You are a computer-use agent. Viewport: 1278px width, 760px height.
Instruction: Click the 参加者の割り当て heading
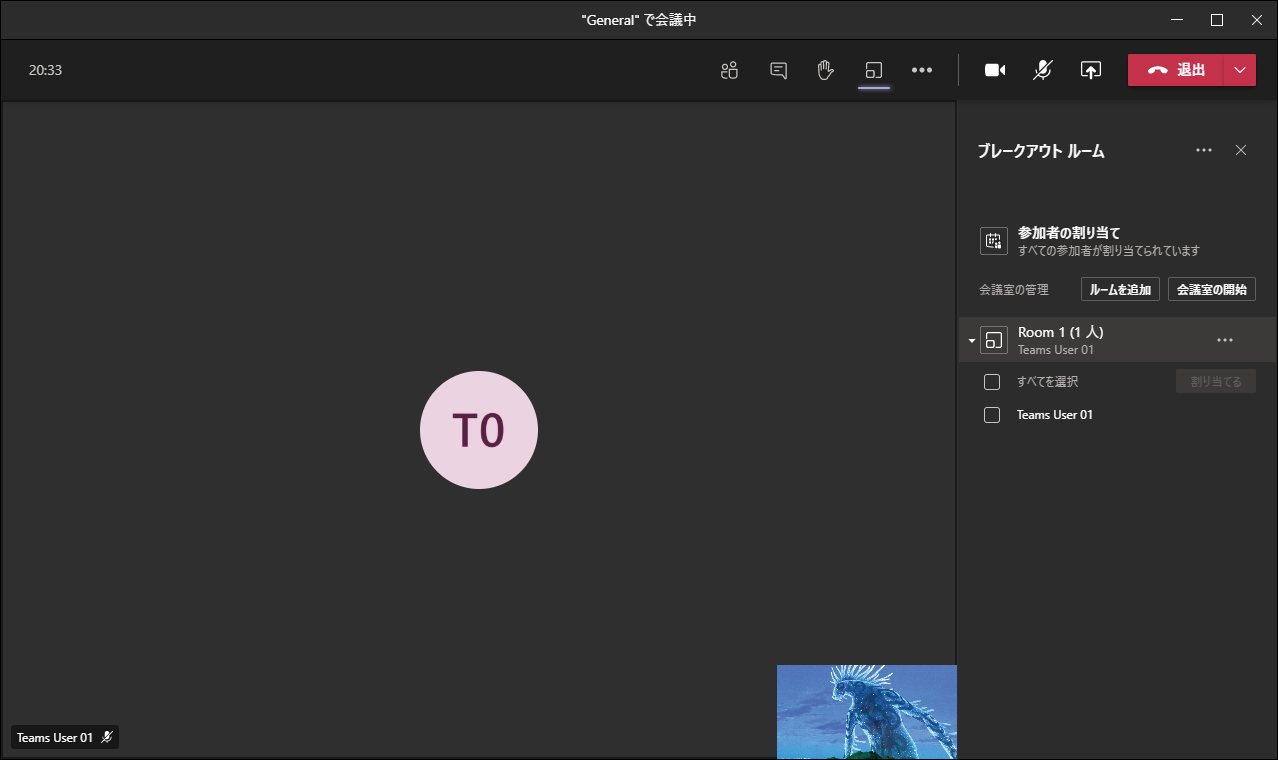(1069, 232)
